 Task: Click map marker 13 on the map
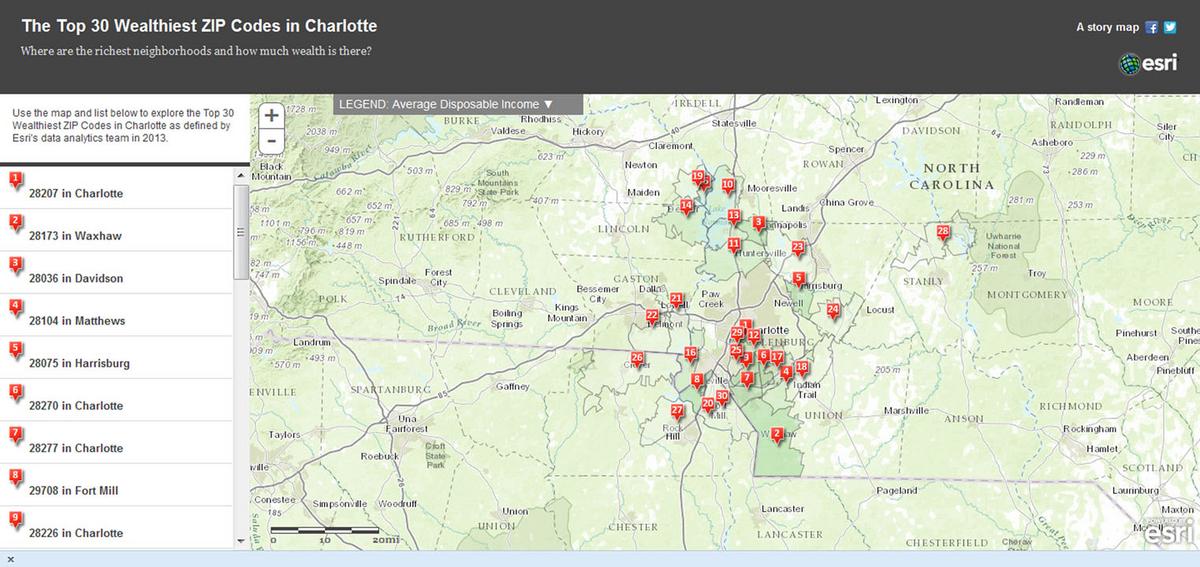(734, 217)
